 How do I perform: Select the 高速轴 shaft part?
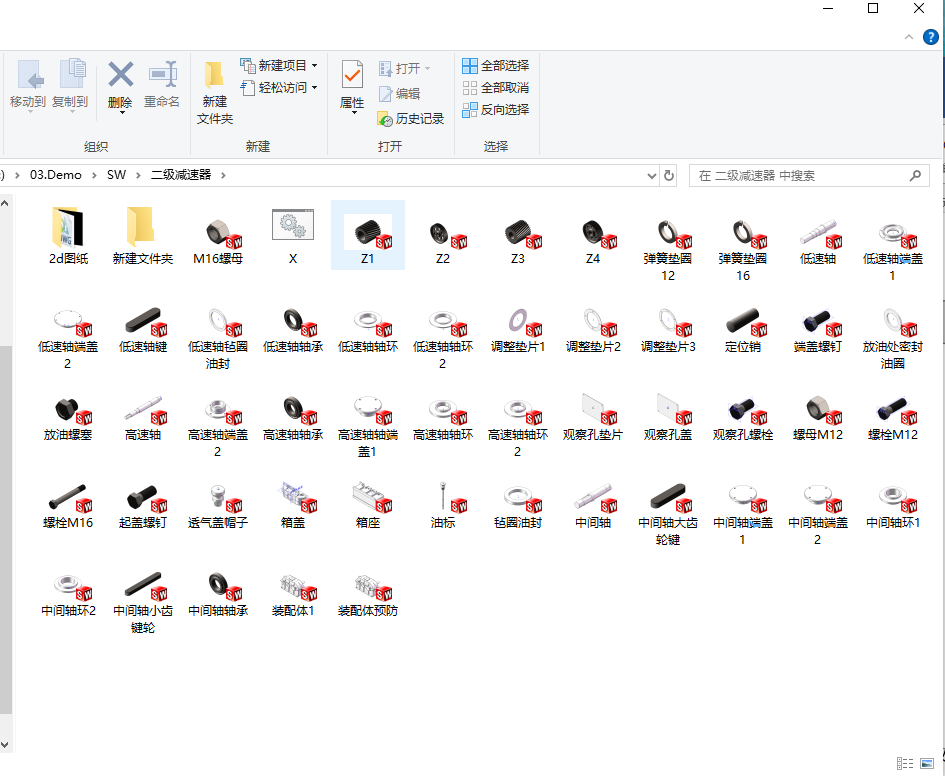[143, 412]
